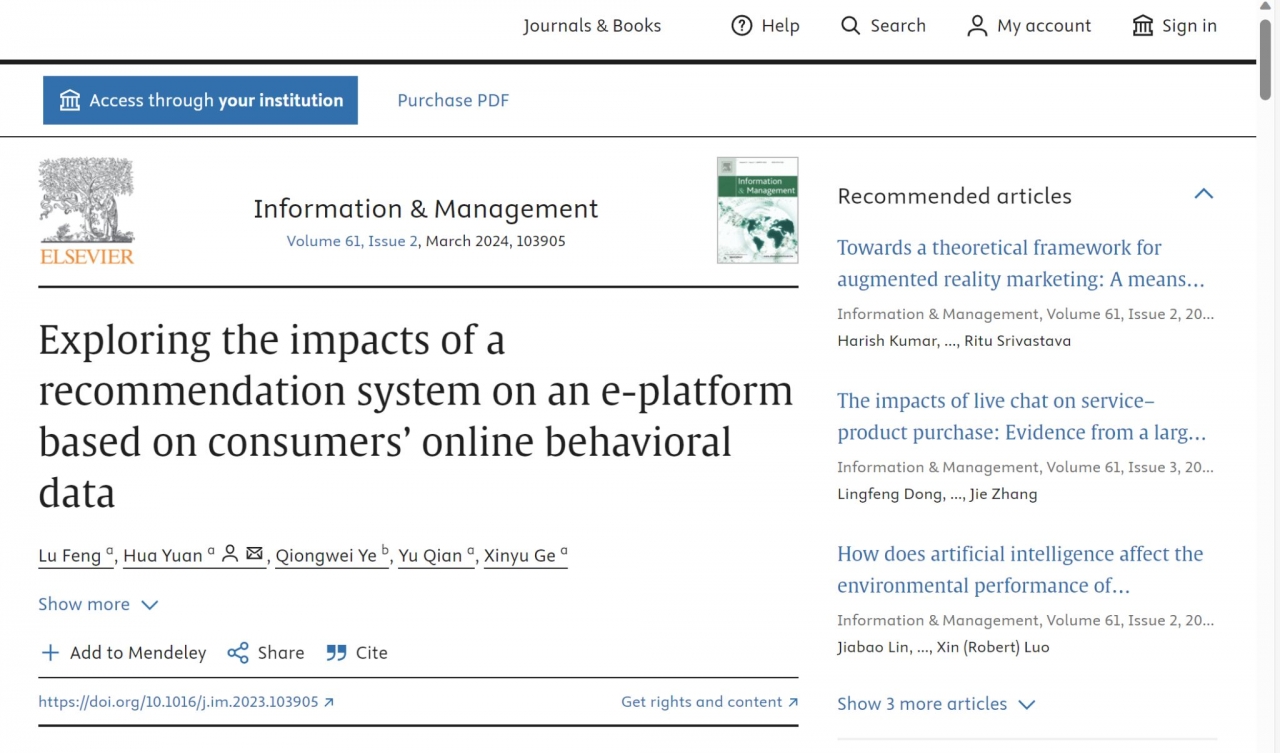Open the Volume 61, Issue 2 link
Viewport: 1280px width, 753px height.
click(352, 241)
